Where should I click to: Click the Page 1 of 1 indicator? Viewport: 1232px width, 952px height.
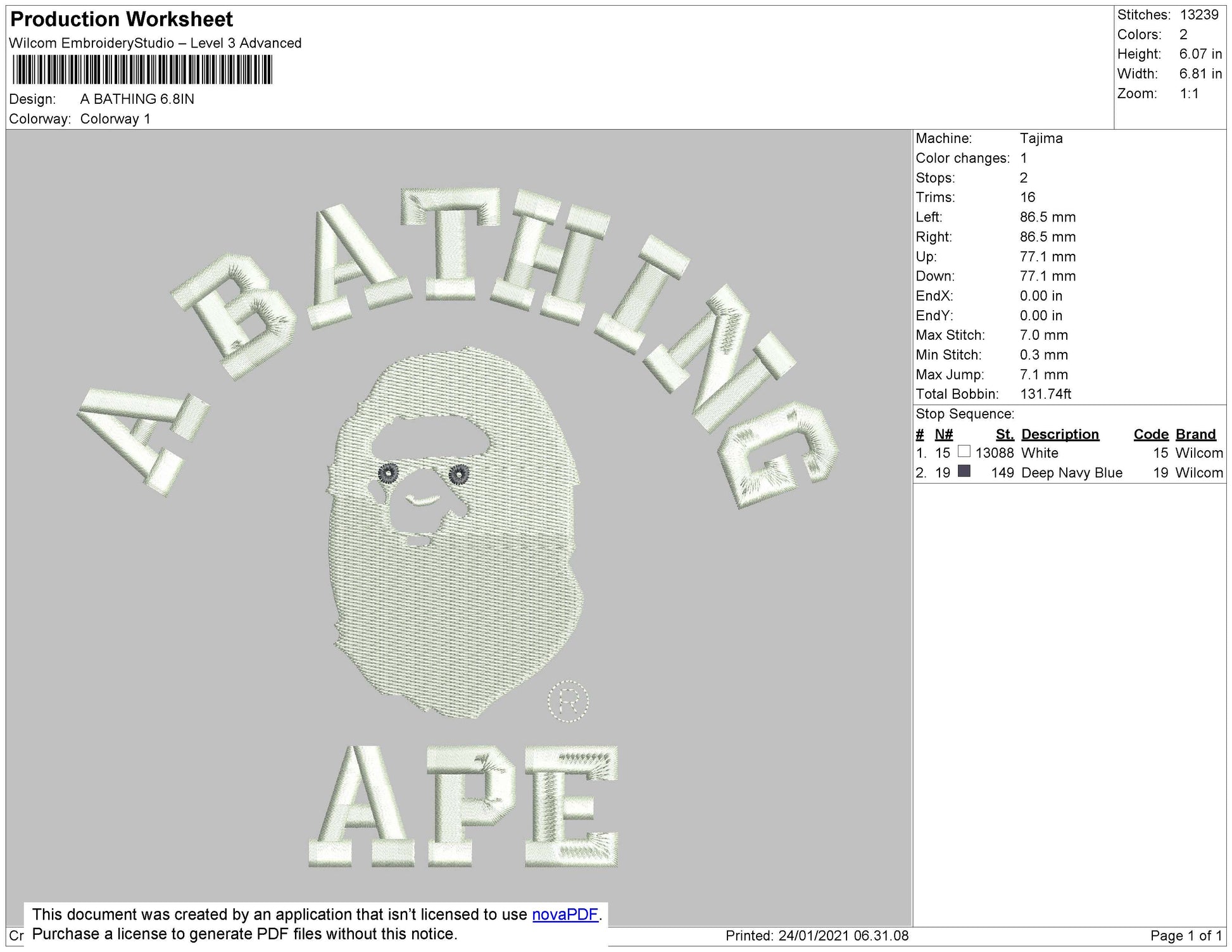coord(1185,936)
